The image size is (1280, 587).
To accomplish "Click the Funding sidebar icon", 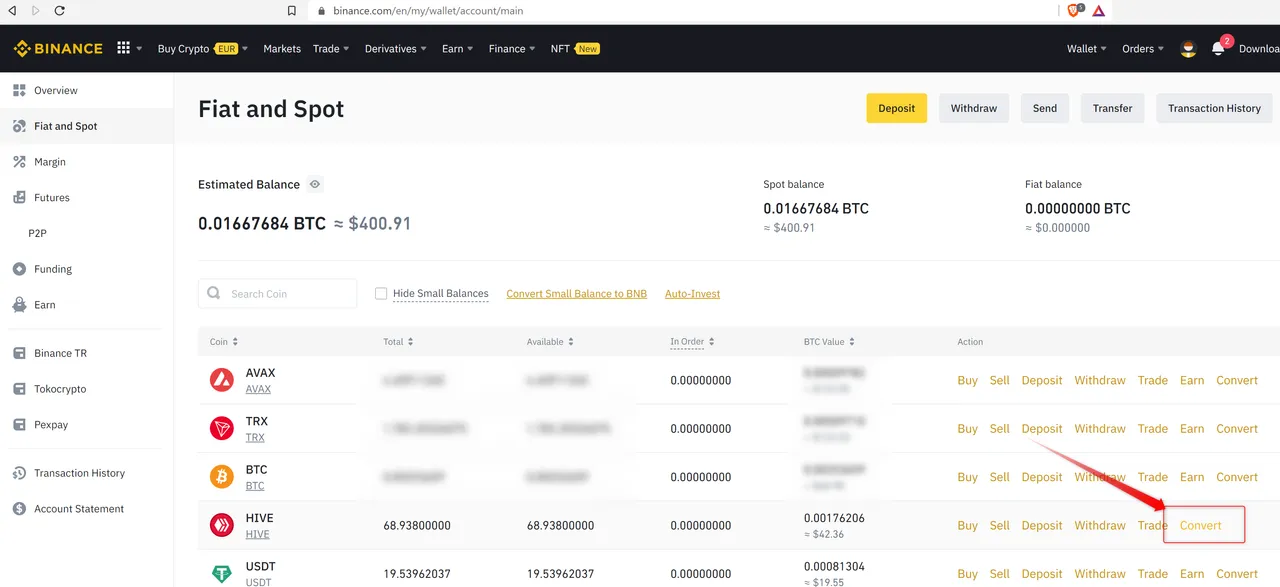I will coord(19,269).
